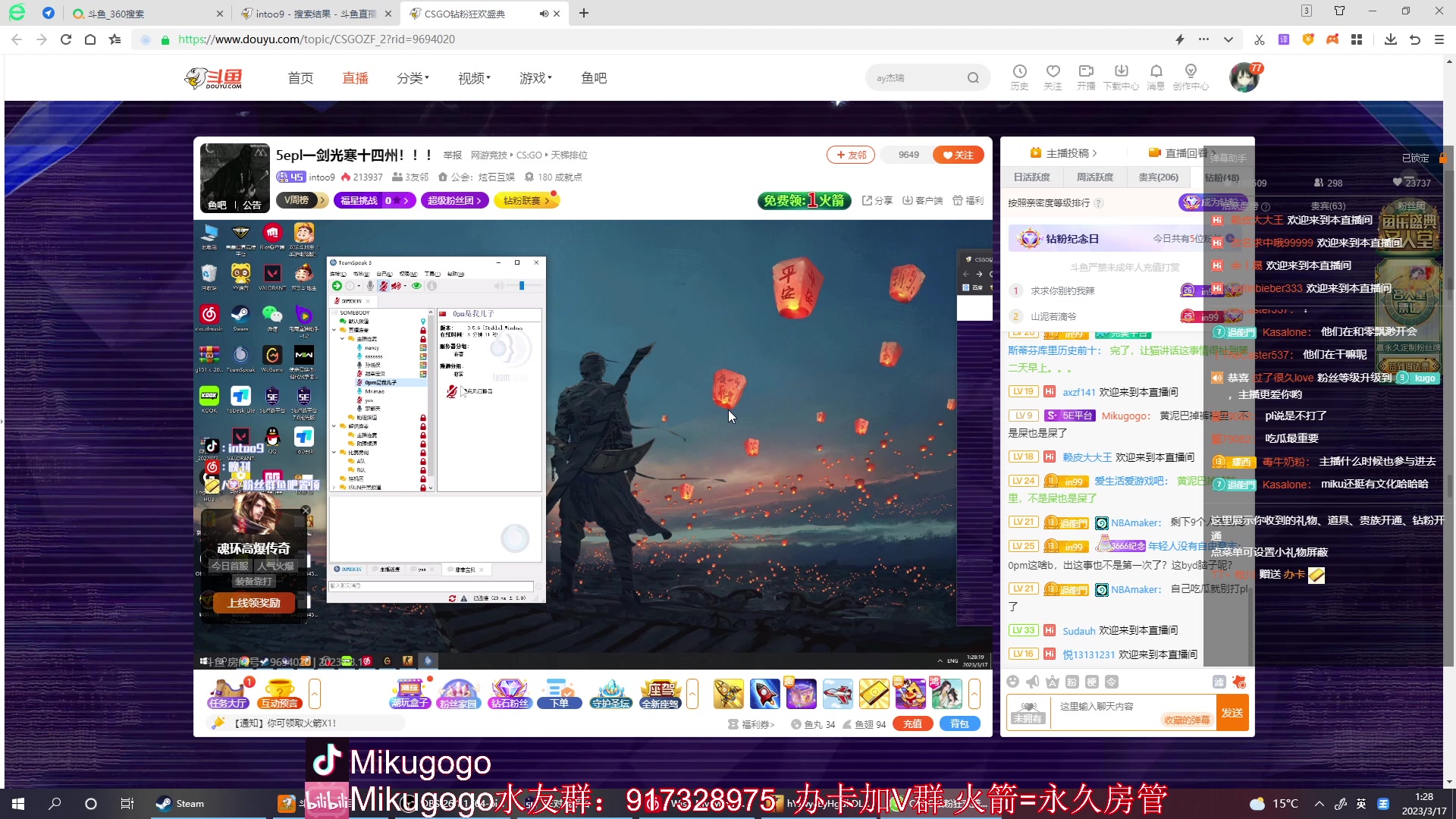The width and height of the screenshot is (1456, 819).
Task: Open the 全新座驾 icon
Action: coord(661,693)
